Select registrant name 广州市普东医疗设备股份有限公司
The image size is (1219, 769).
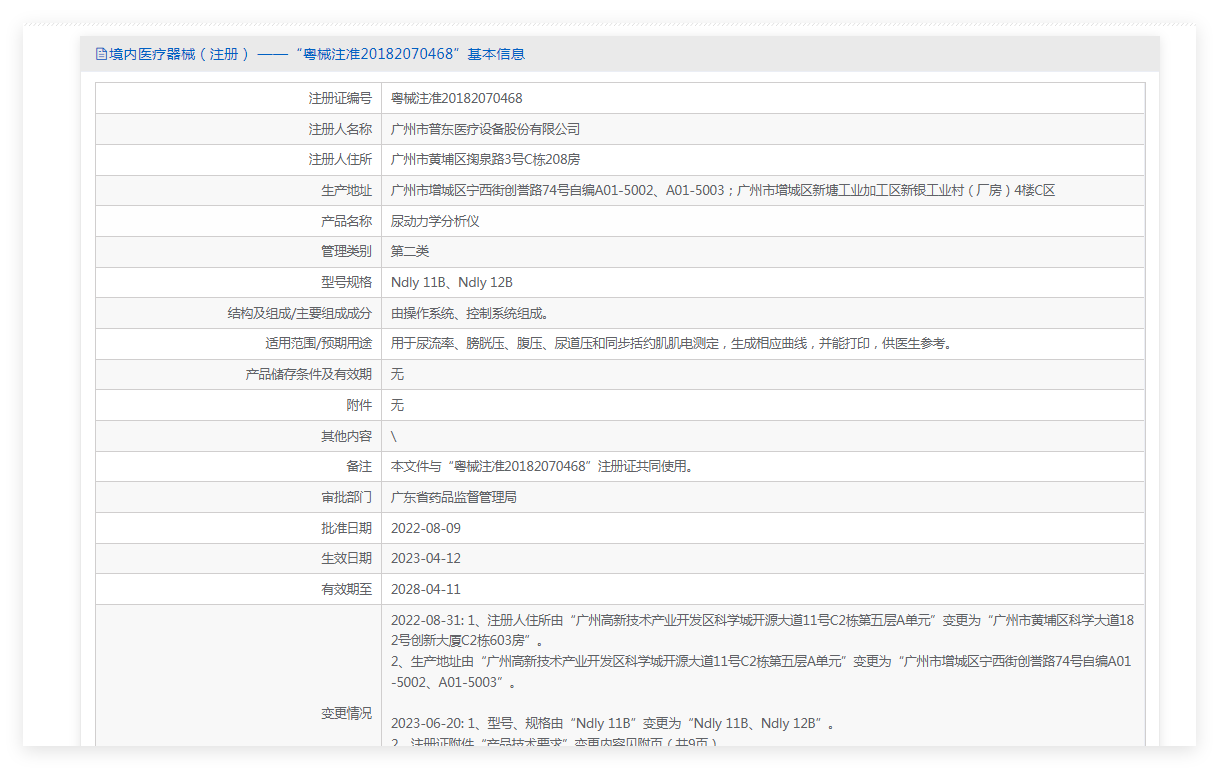tap(485, 129)
